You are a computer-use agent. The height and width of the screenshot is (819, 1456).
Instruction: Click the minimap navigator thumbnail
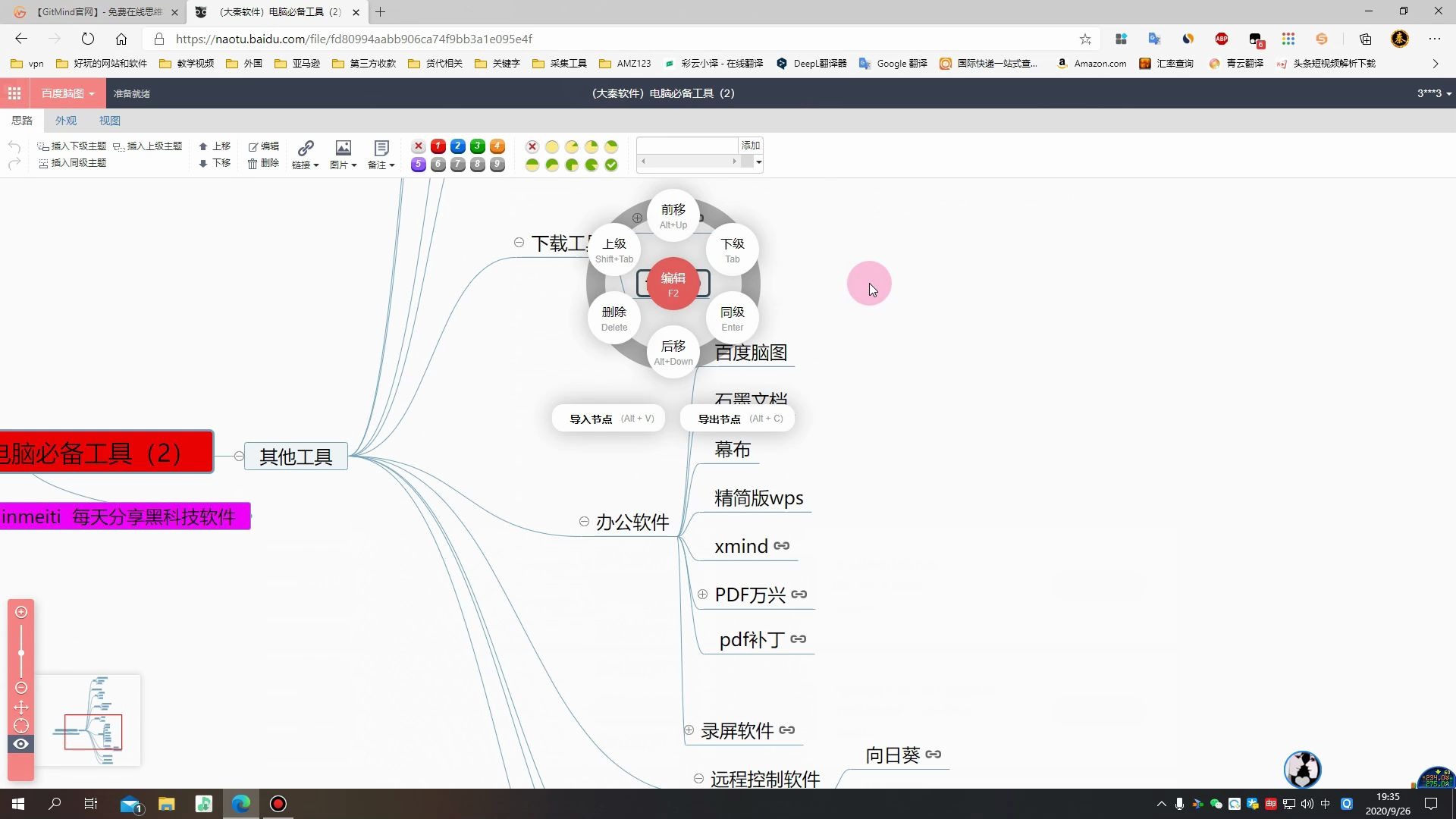point(87,720)
